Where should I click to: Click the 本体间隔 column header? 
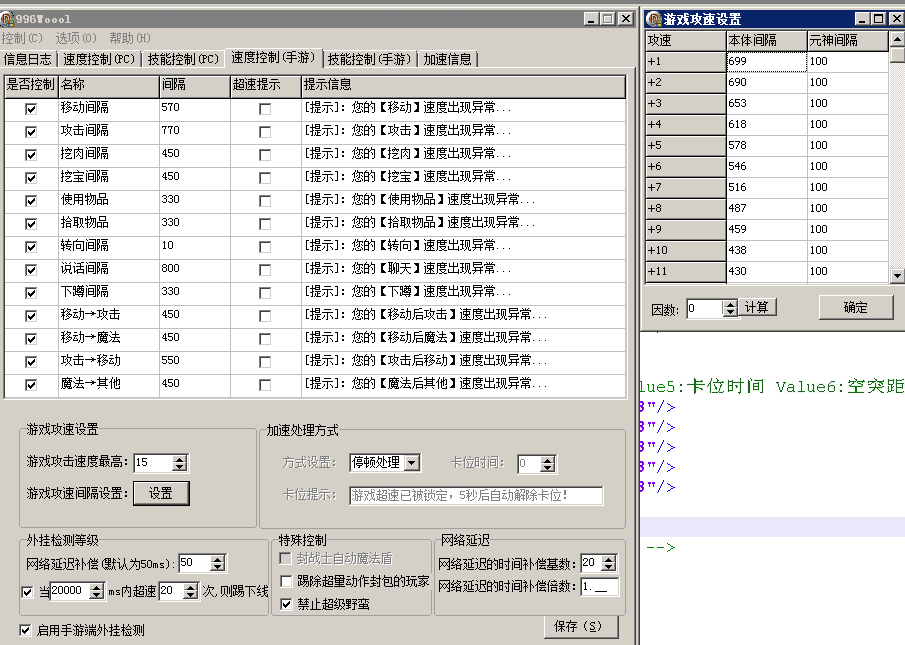point(766,40)
